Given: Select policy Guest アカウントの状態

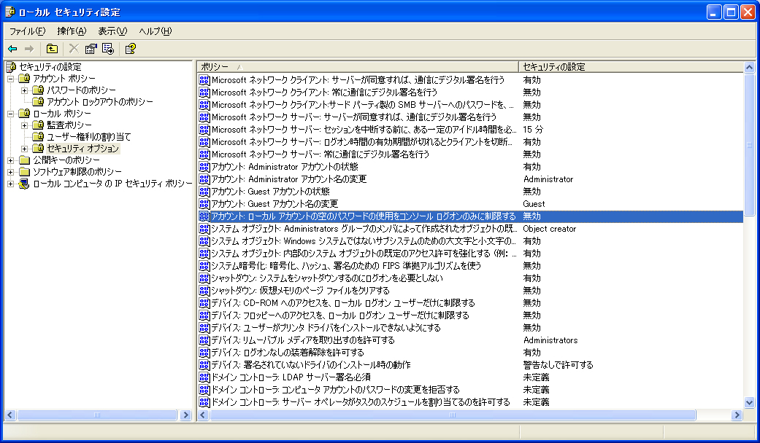Looking at the screenshot, I should tap(270, 191).
